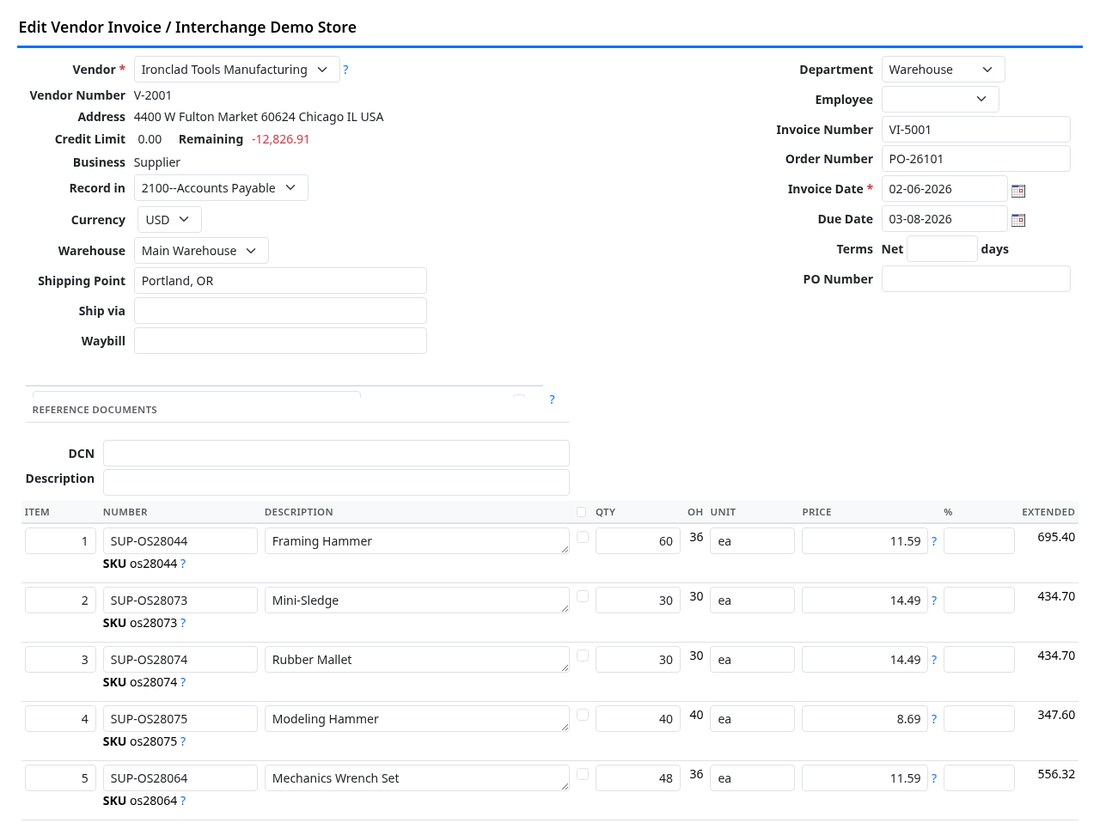Click the Waybill field
Image resolution: width=1100 pixels, height=823 pixels.
(280, 341)
